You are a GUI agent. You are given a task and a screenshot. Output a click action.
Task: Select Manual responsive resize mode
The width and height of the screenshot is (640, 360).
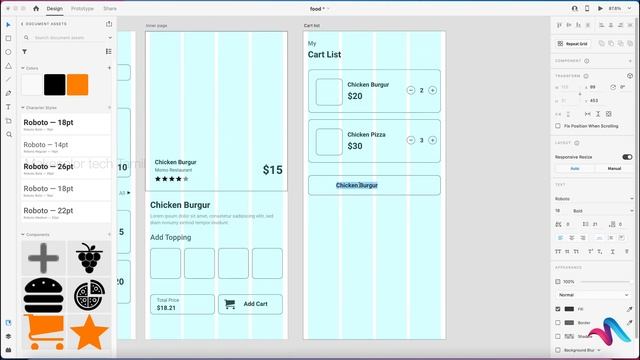614,168
